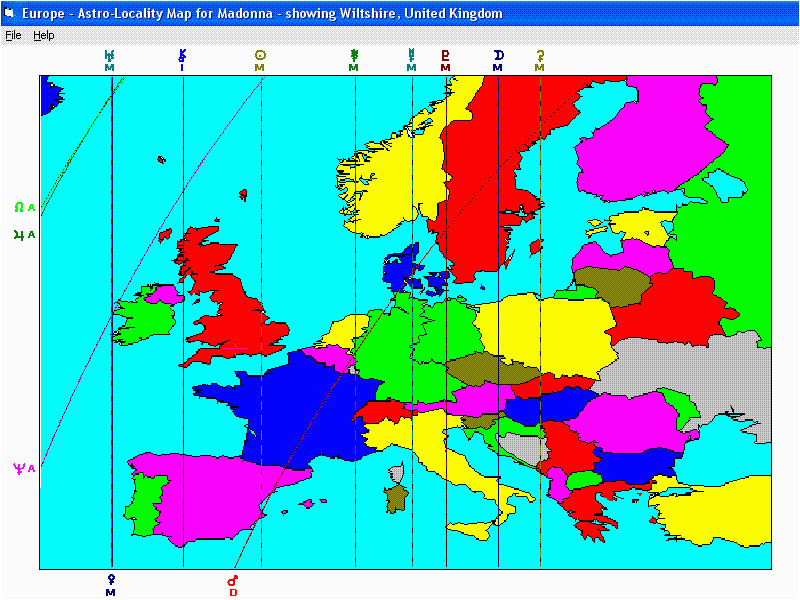Image resolution: width=800 pixels, height=600 pixels.
Task: Click the olive Sun M glyph
Action: pos(260,60)
